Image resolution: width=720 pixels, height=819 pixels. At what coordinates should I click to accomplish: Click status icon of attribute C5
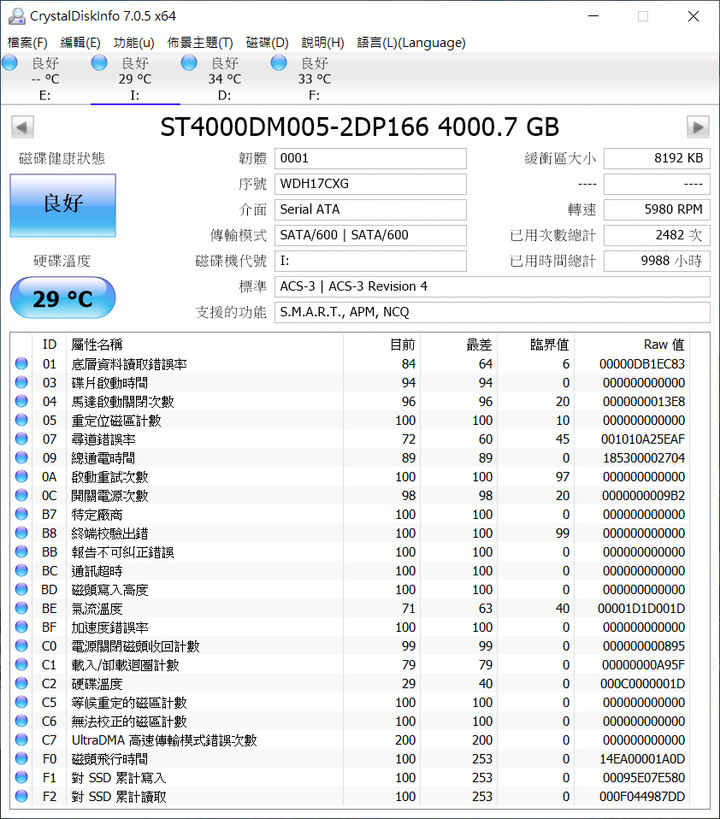pyautogui.click(x=21, y=701)
